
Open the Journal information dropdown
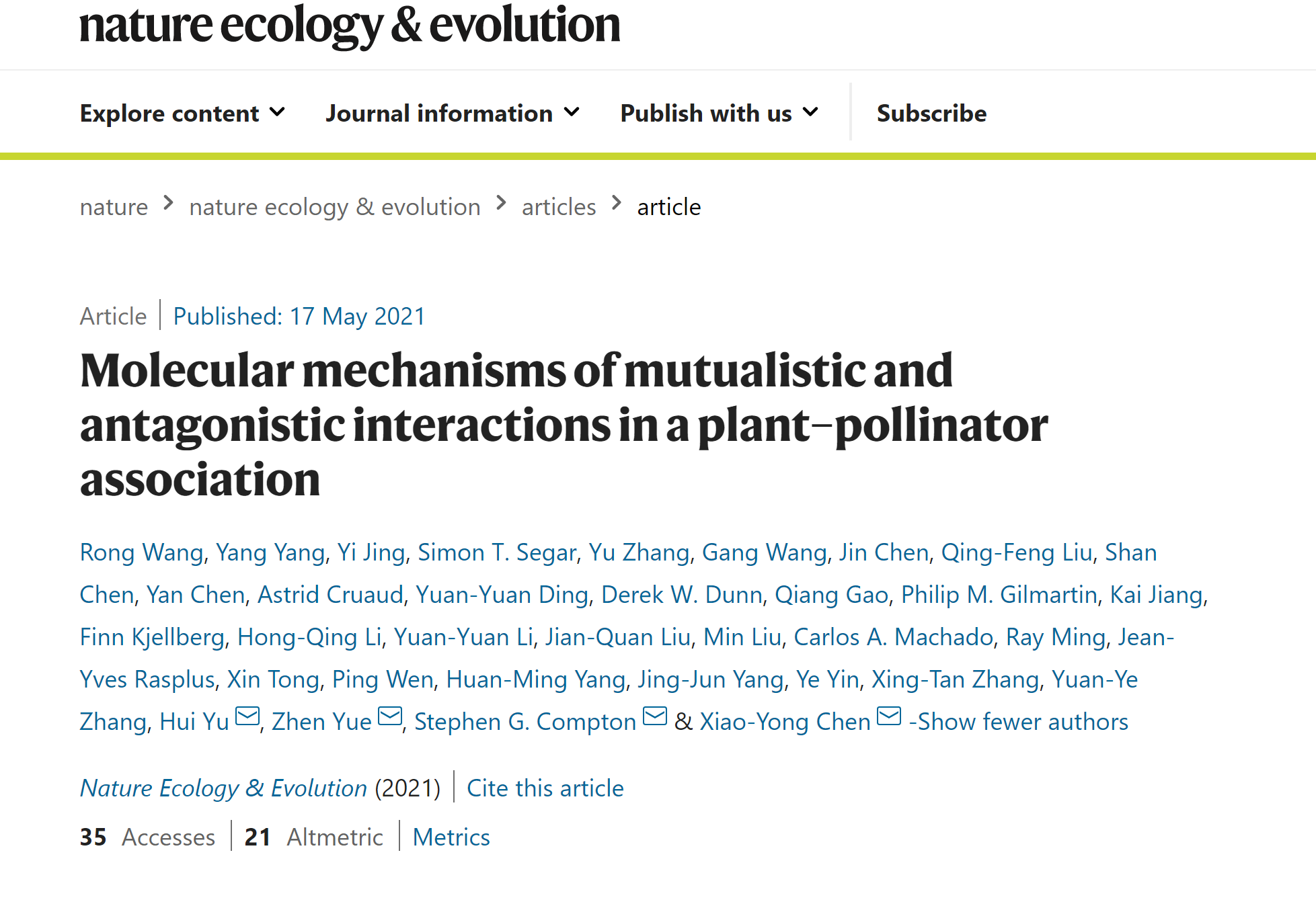[452, 113]
